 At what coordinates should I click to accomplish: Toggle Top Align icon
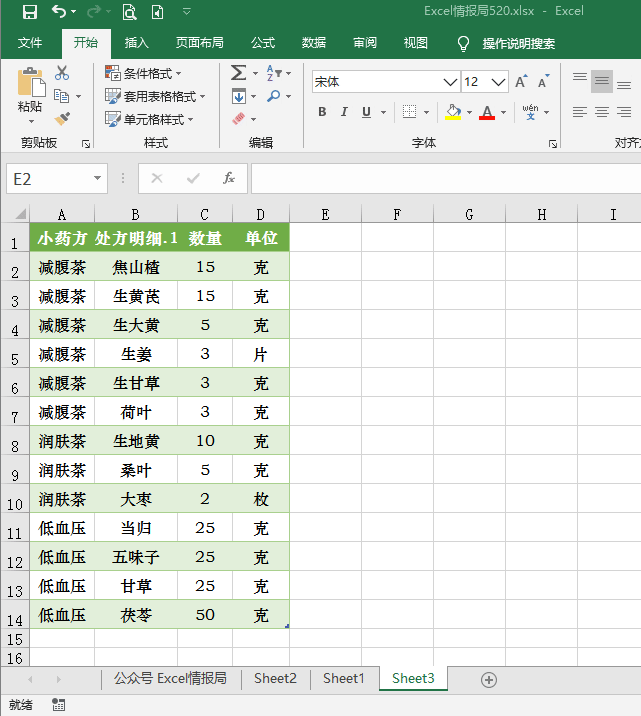(x=580, y=77)
